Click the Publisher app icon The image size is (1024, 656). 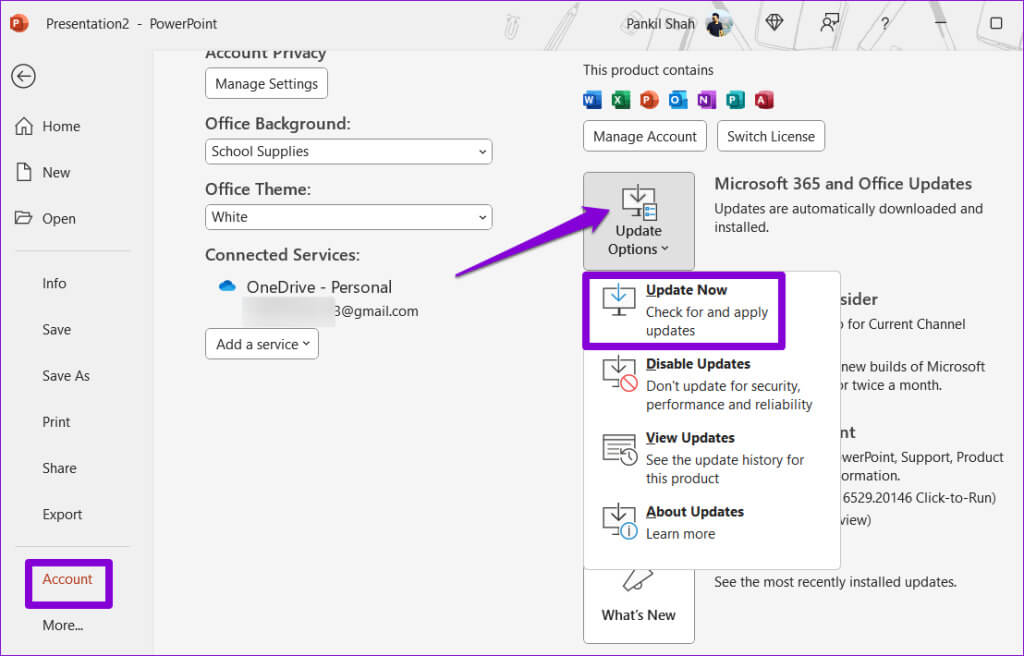coord(735,100)
